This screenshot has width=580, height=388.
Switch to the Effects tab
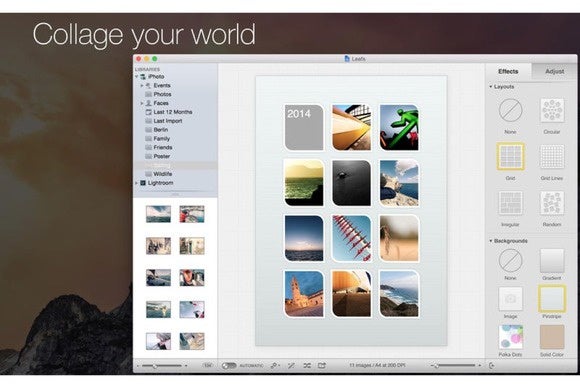(x=508, y=71)
